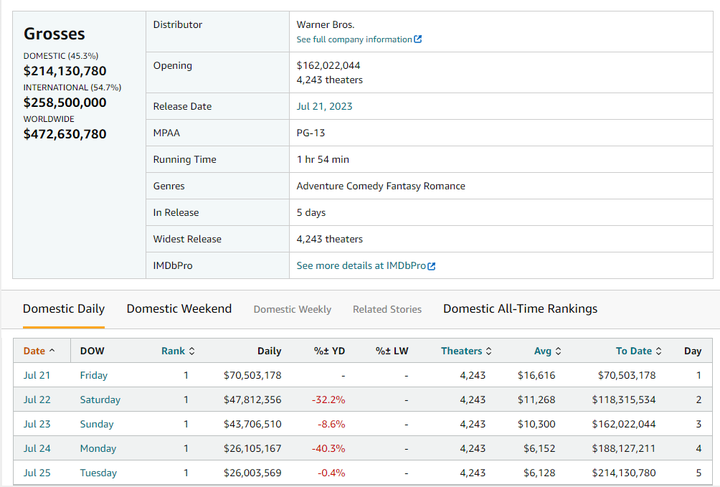Click daily gross $26,105,167

pos(252,448)
